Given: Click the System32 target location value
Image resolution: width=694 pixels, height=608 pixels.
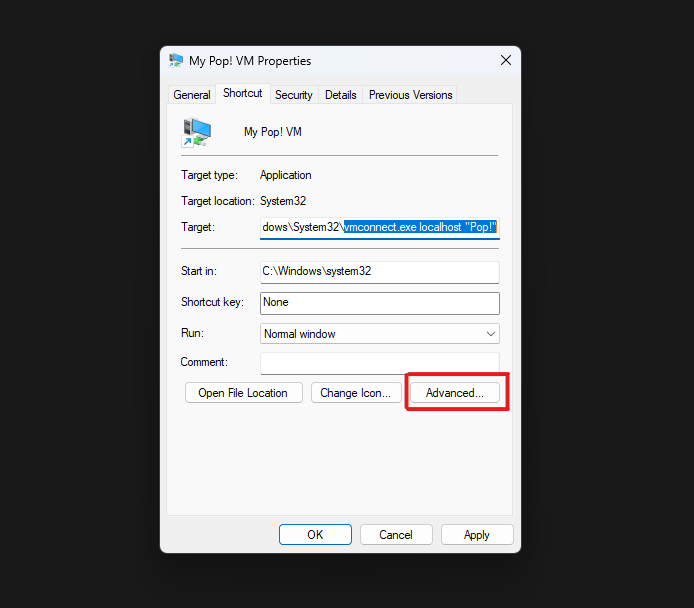Looking at the screenshot, I should click(283, 201).
